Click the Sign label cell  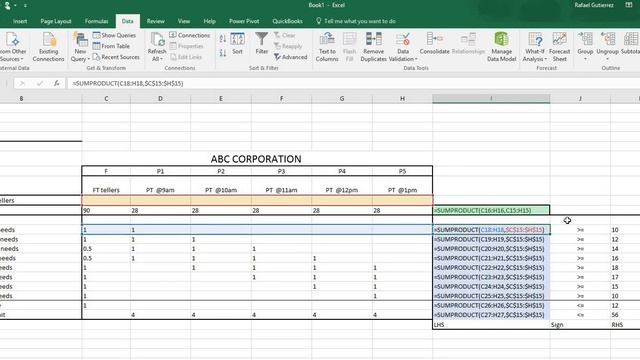coord(580,325)
